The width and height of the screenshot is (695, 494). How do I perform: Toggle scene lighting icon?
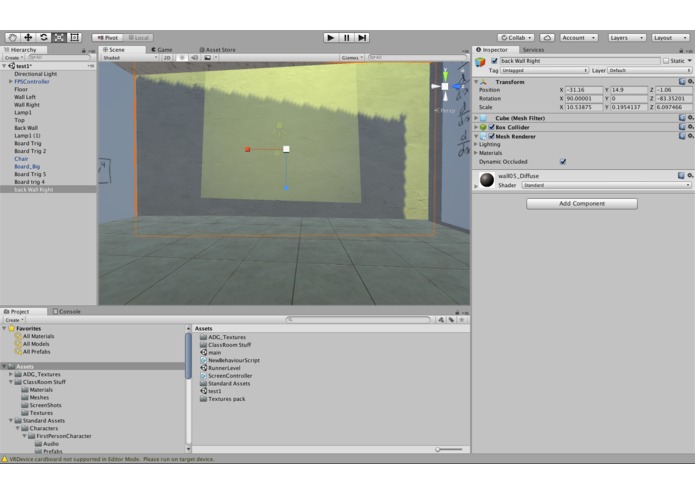pyautogui.click(x=182, y=58)
